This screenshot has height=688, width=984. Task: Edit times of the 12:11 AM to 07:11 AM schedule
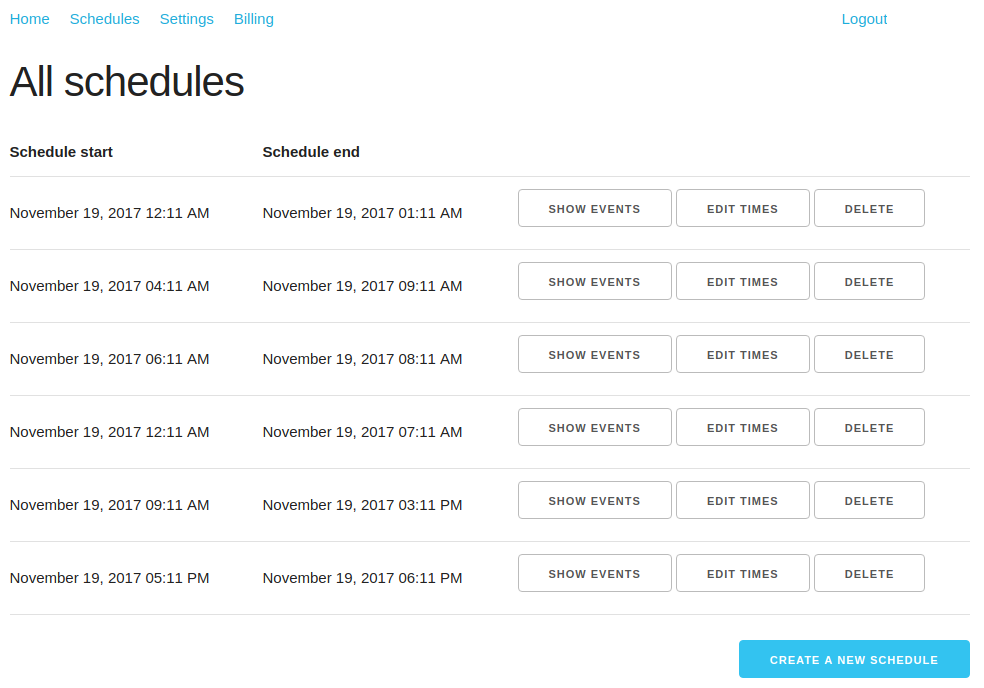coord(742,427)
